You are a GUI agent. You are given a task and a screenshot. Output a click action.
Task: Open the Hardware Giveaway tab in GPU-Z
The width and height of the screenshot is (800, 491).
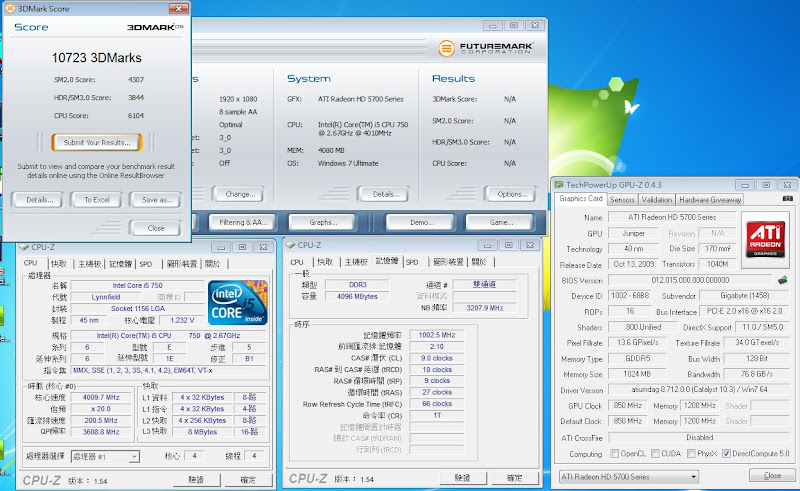click(710, 200)
